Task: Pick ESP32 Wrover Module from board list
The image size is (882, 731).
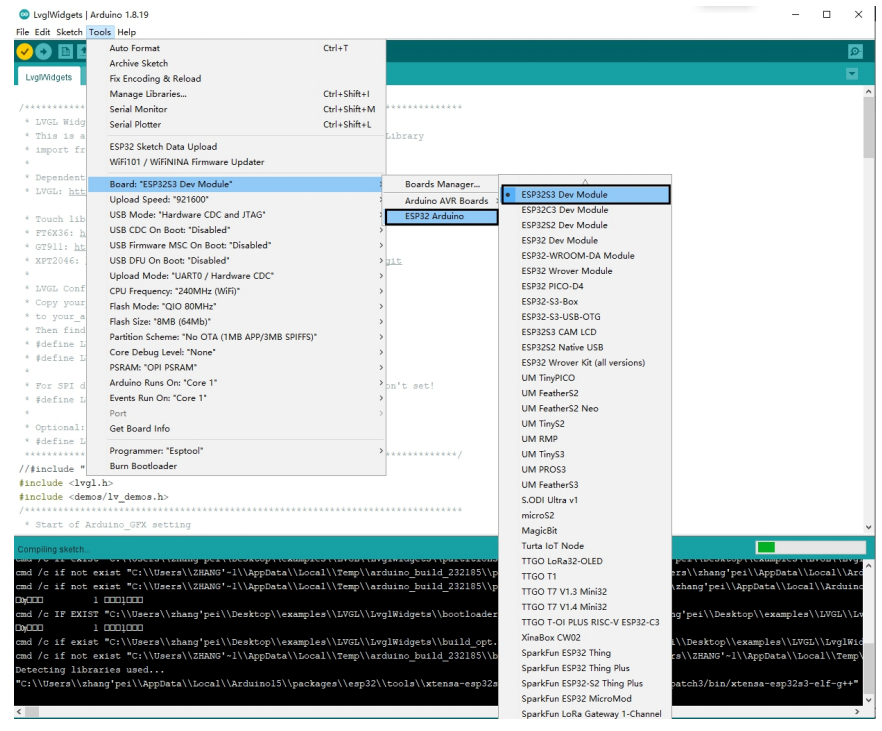Action: click(x=566, y=271)
